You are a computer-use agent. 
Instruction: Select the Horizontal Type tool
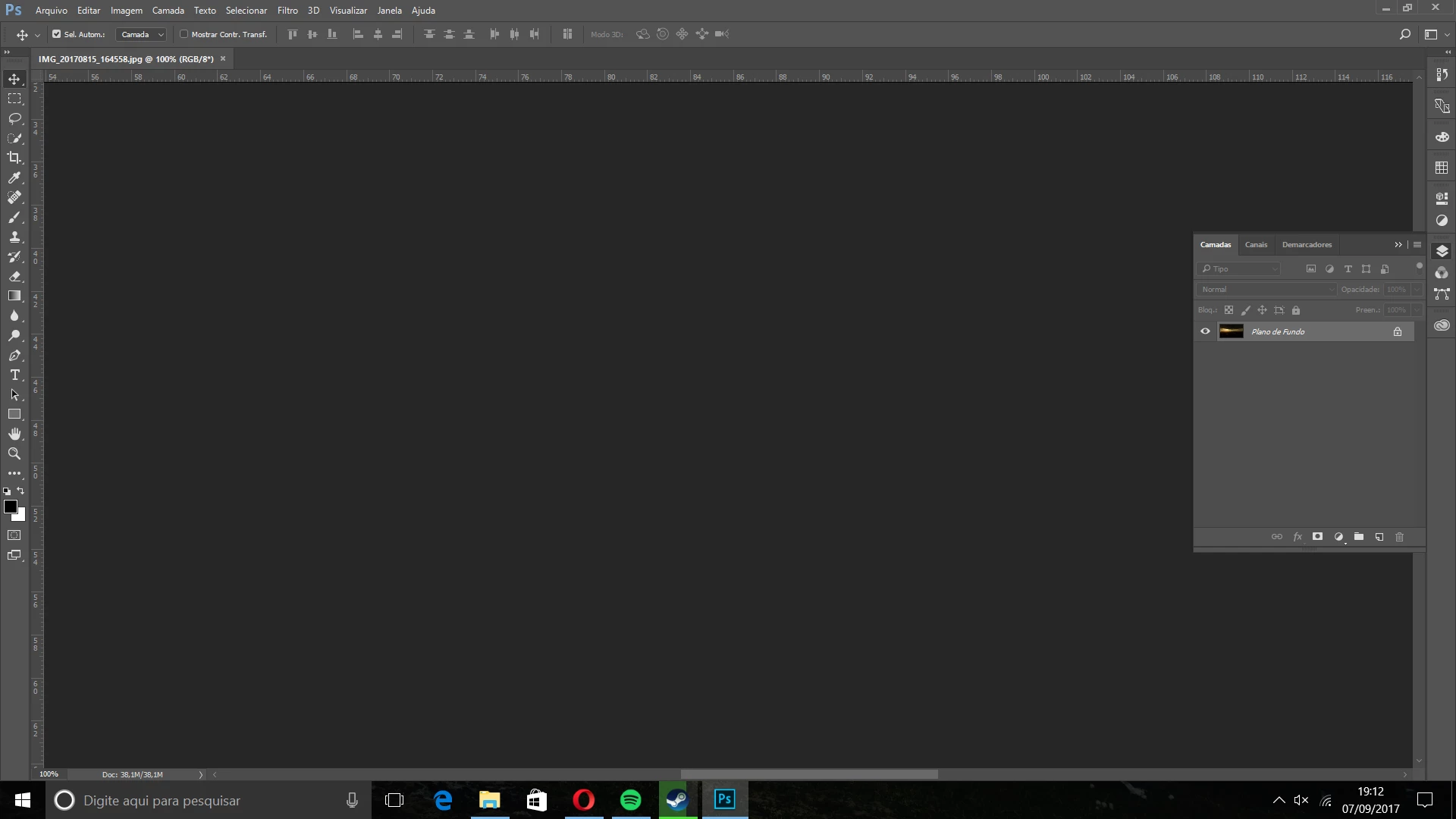tap(14, 375)
